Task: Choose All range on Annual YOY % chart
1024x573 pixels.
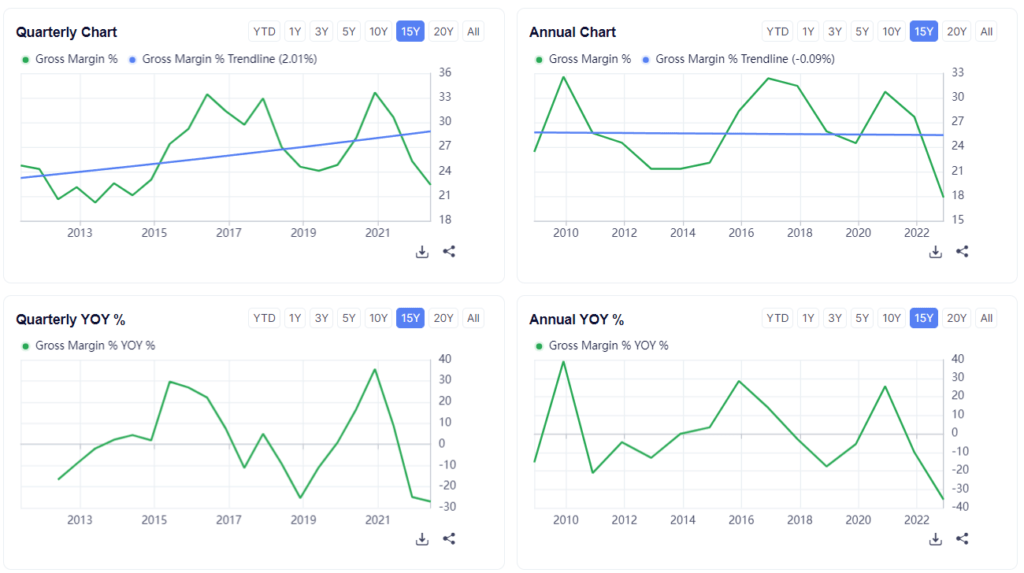Action: pyautogui.click(x=986, y=318)
